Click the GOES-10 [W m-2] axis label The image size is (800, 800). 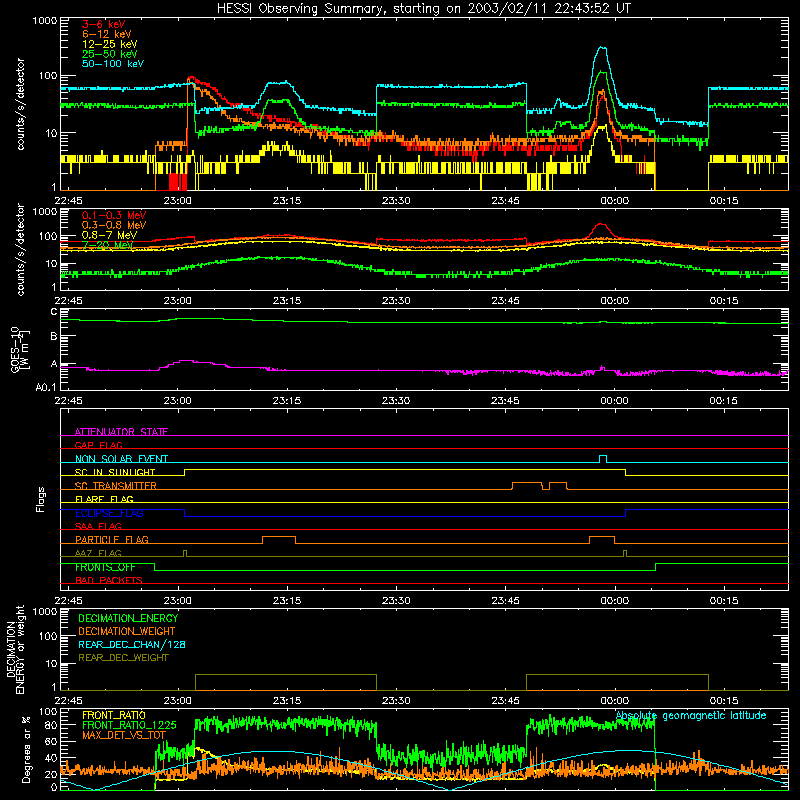pyautogui.click(x=20, y=350)
